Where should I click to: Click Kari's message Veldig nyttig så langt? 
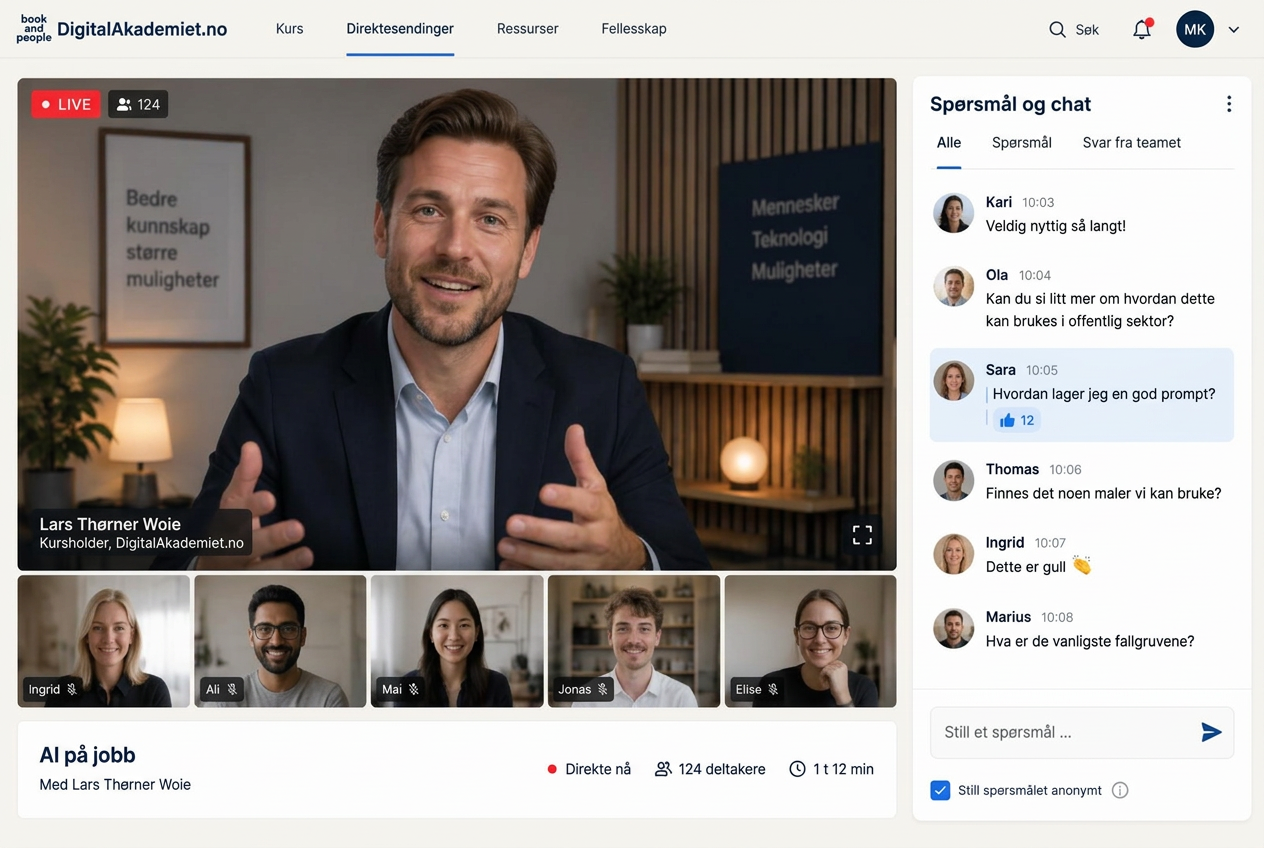point(1056,226)
